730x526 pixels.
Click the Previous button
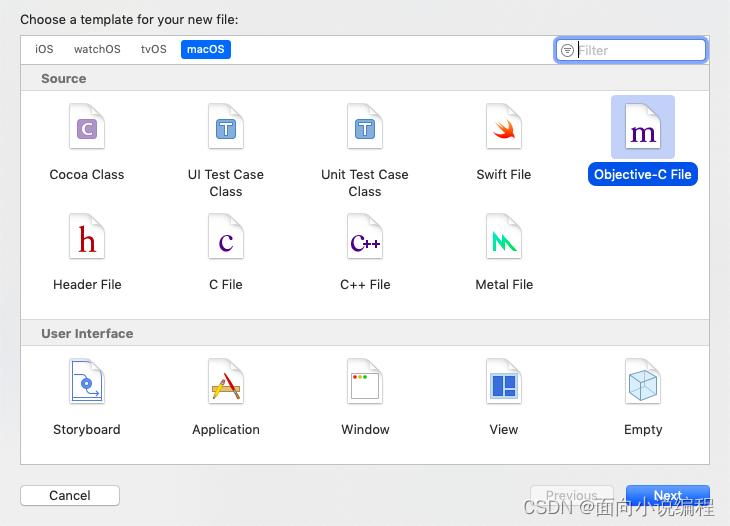tap(572, 495)
